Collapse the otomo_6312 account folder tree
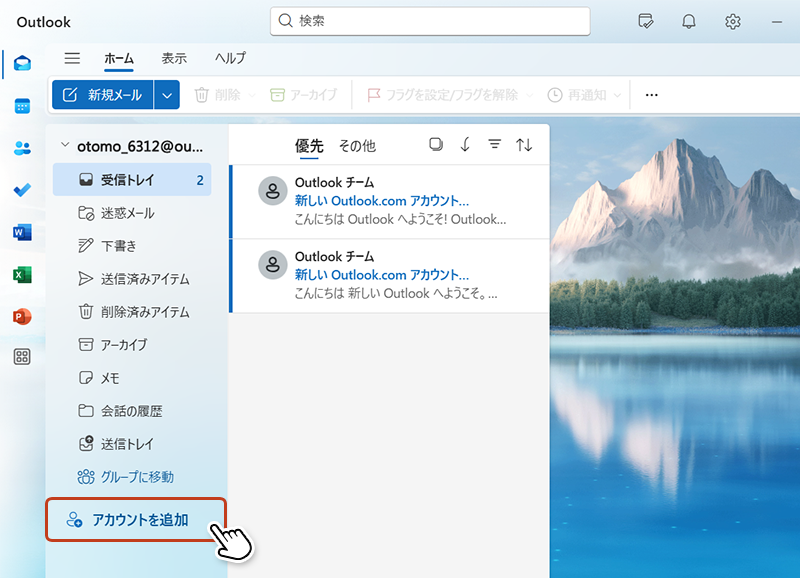The image size is (800, 578). coord(65,145)
